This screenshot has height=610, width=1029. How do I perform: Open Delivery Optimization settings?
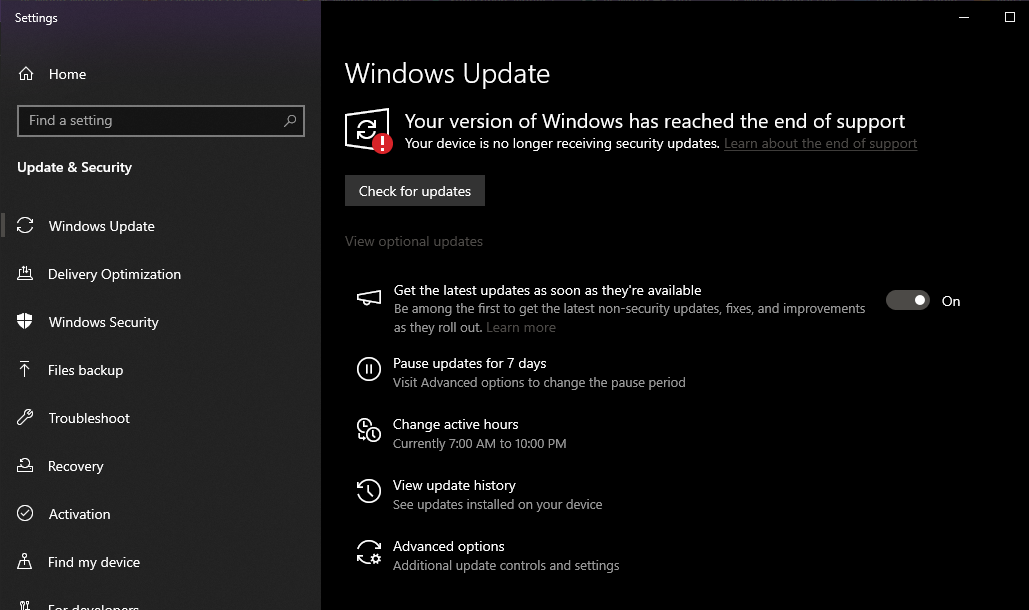click(114, 274)
